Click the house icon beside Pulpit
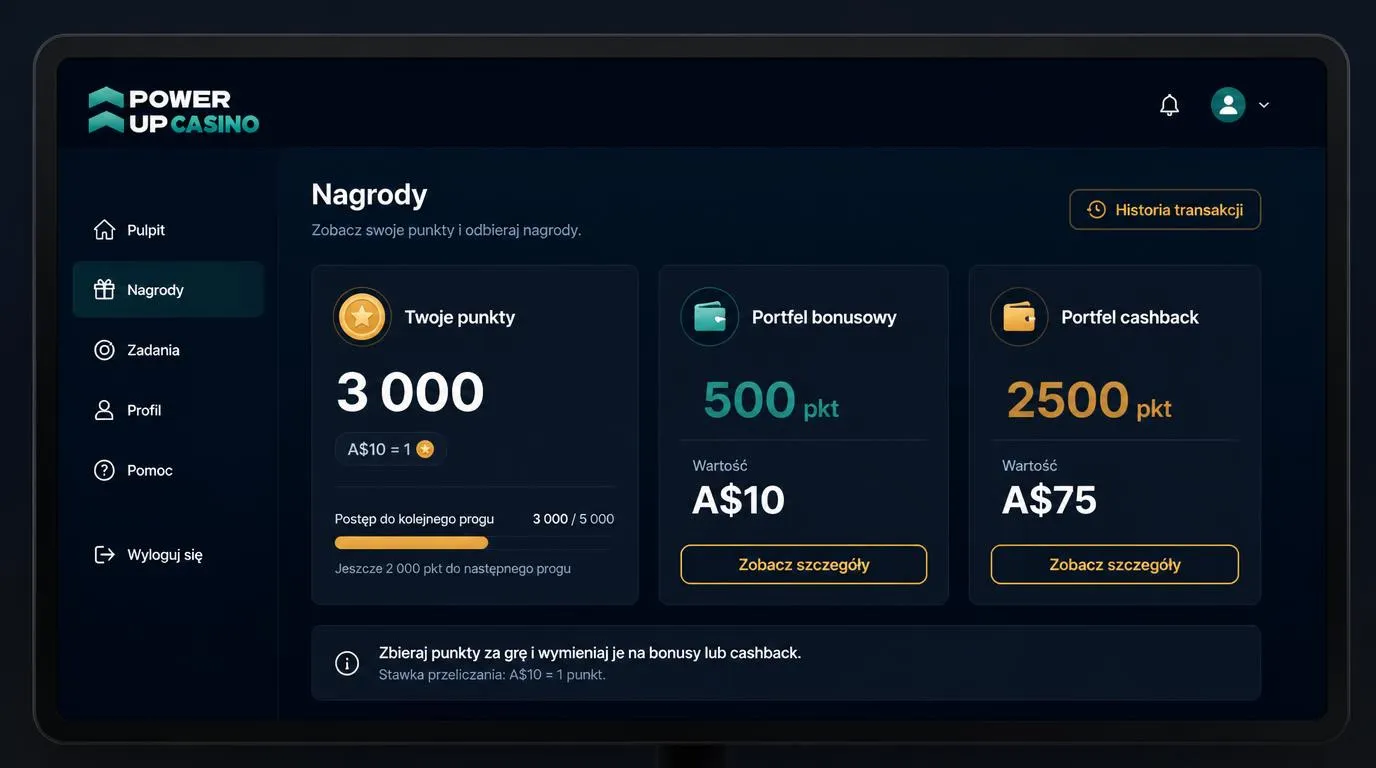This screenshot has width=1376, height=768. 104,230
